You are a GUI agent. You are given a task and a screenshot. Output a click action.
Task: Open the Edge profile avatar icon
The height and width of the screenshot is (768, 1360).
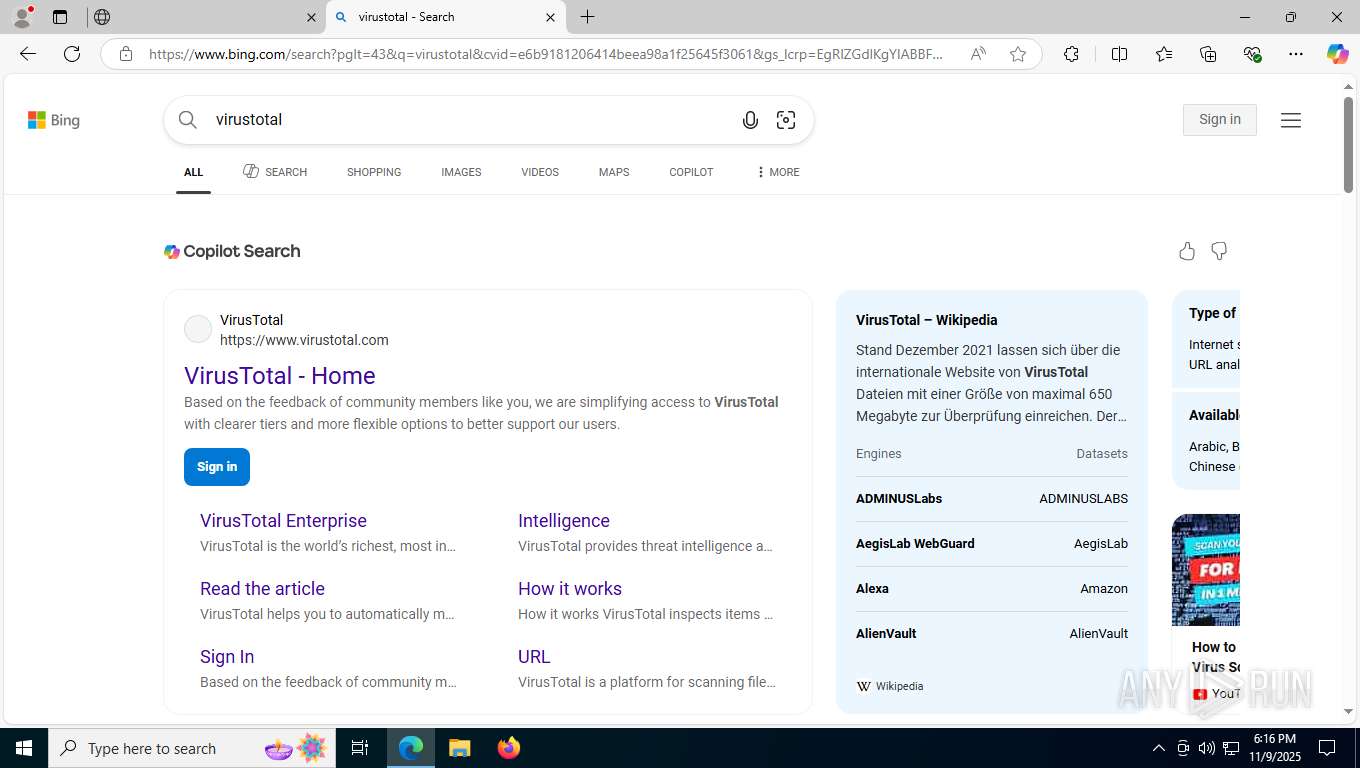[x=22, y=17]
